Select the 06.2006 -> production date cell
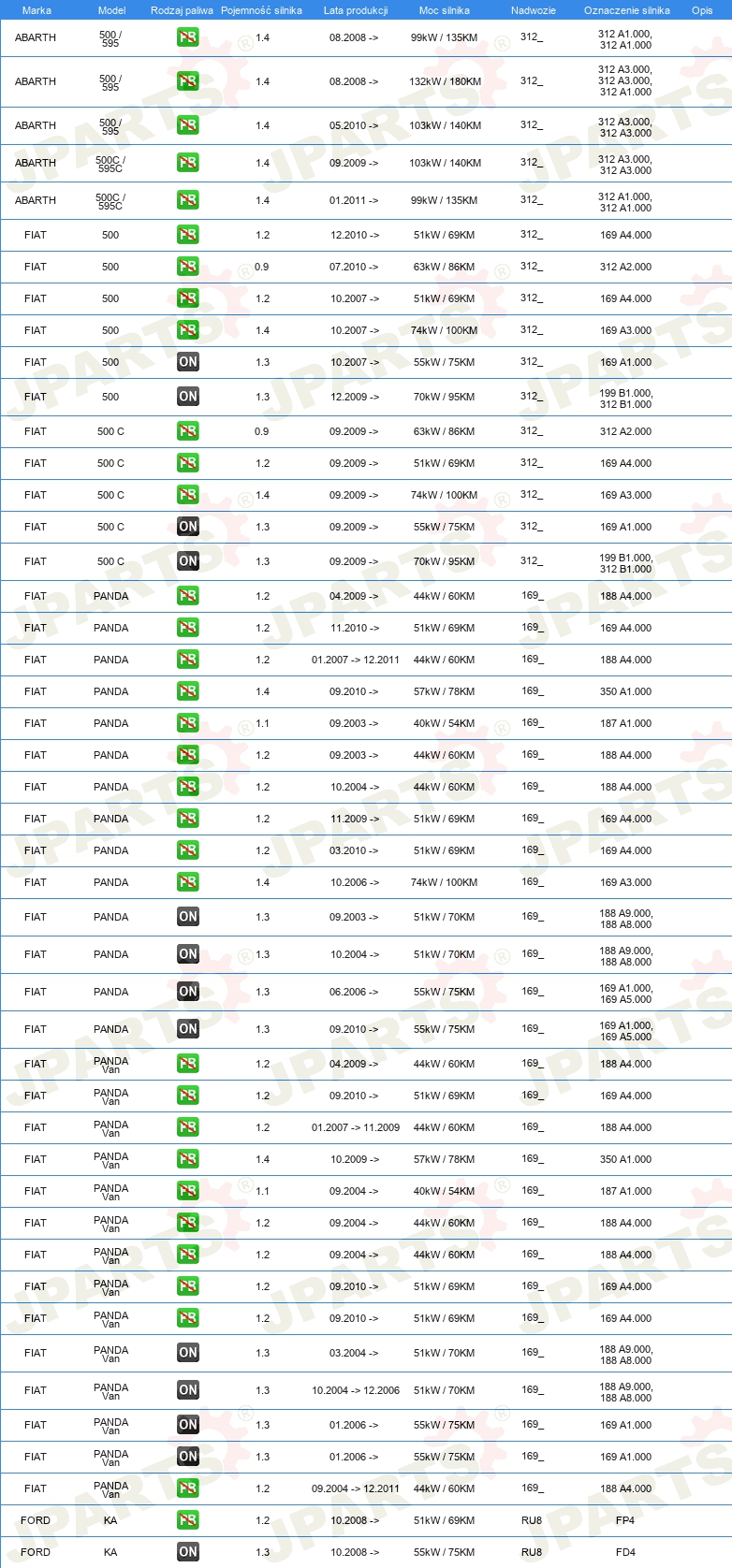732x1568 pixels. point(355,992)
